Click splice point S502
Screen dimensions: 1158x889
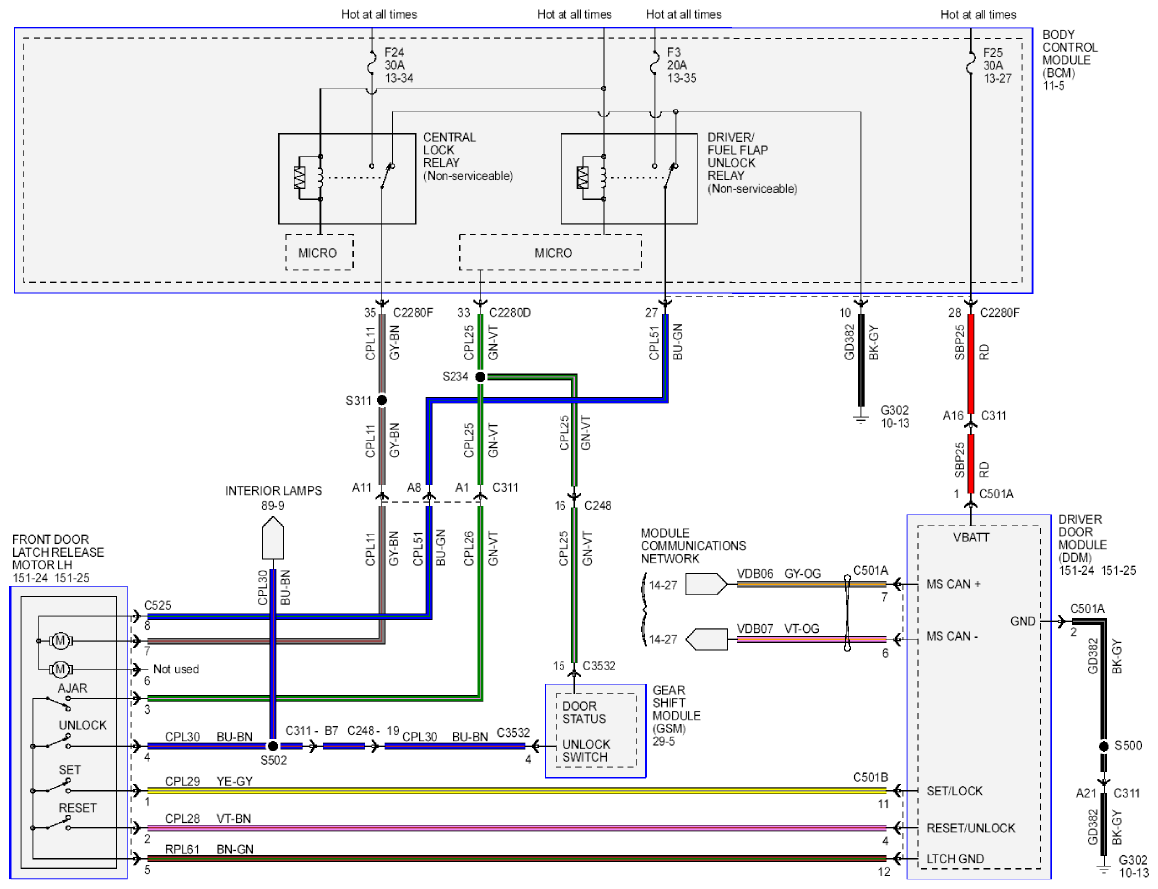273,746
